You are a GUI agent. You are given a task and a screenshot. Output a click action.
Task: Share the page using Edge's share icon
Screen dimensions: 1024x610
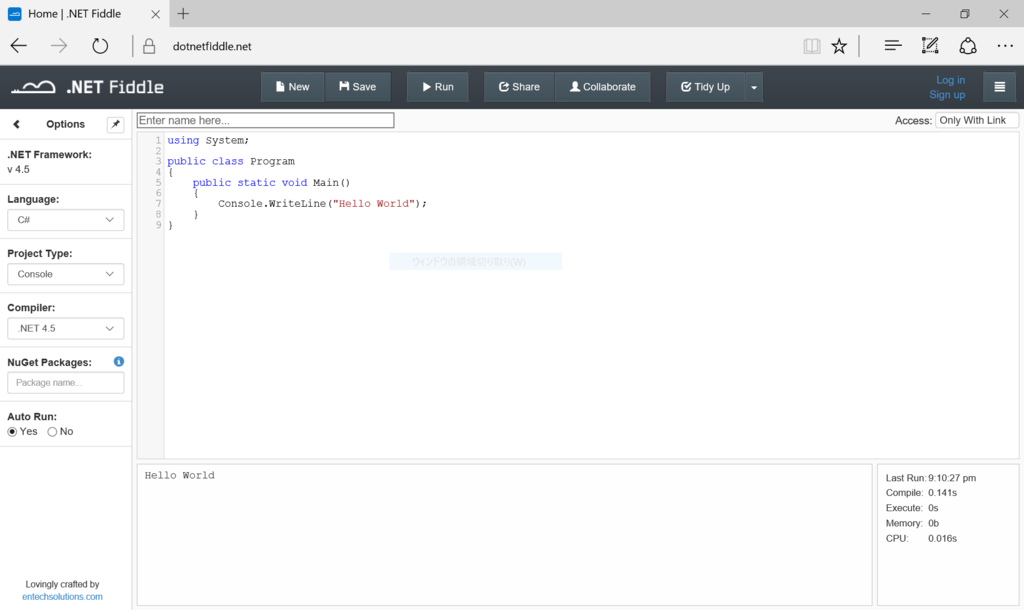pyautogui.click(x=967, y=45)
